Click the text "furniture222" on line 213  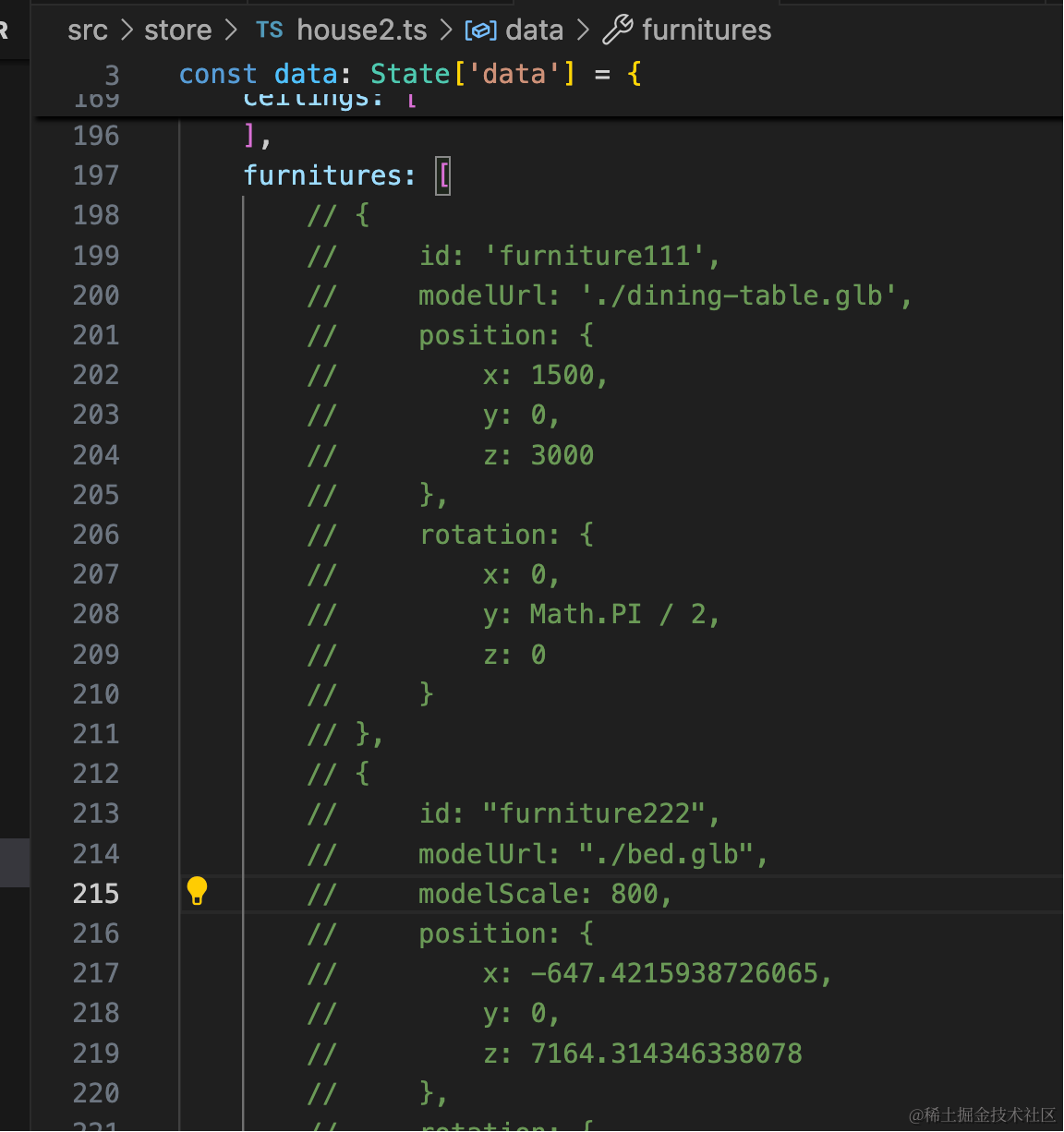tap(595, 813)
